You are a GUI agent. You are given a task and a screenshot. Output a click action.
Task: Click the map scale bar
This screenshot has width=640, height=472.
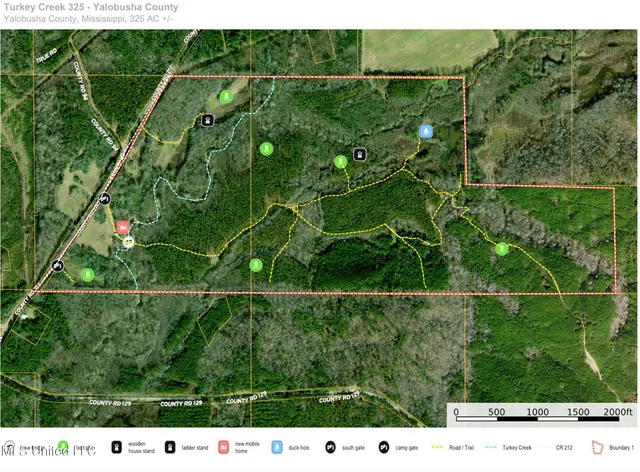point(538,419)
